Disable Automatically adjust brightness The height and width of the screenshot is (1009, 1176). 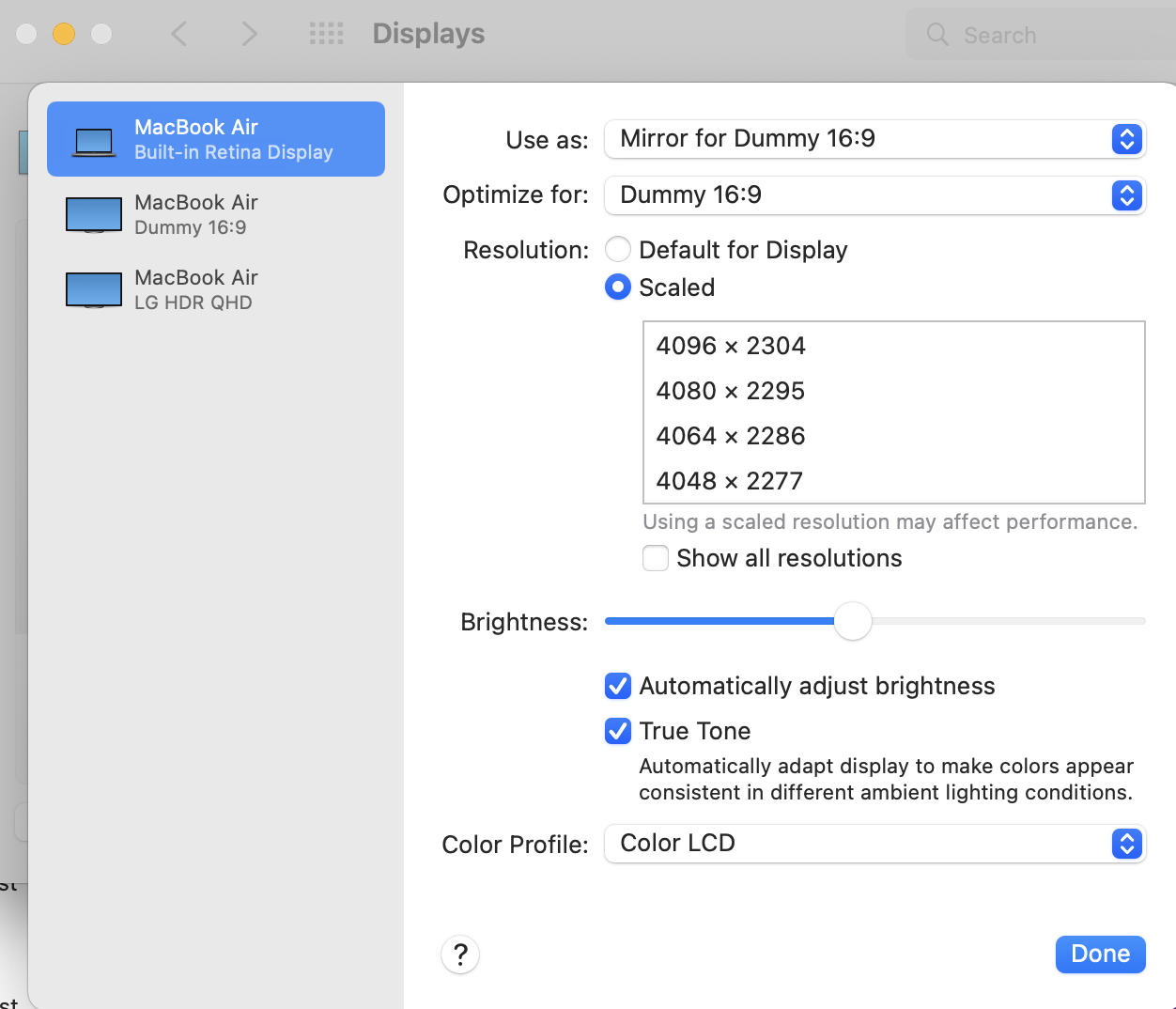click(x=618, y=686)
